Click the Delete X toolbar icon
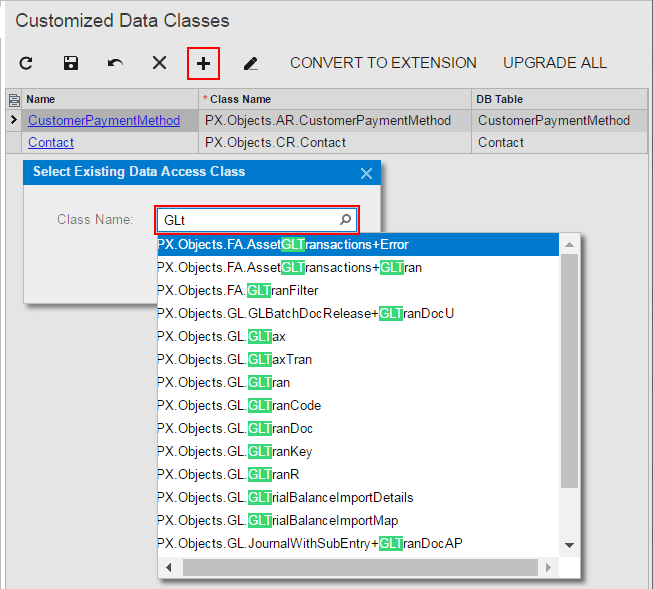Screen dimensions: 653x589 click(x=159, y=63)
